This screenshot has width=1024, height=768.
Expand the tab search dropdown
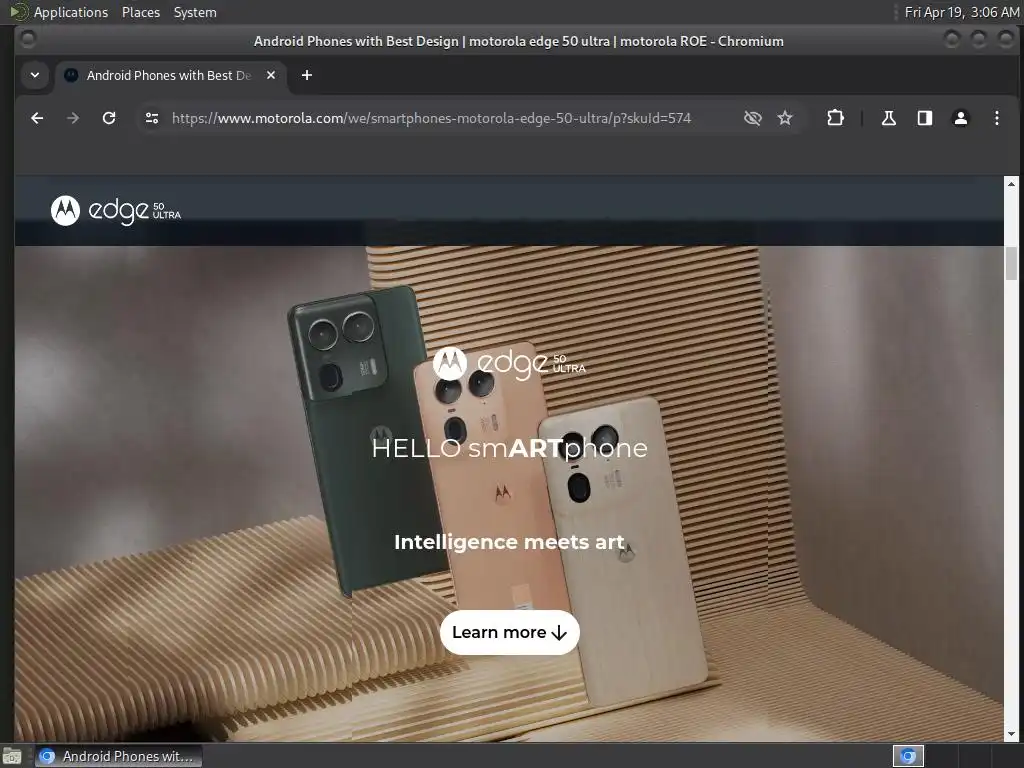[35, 75]
